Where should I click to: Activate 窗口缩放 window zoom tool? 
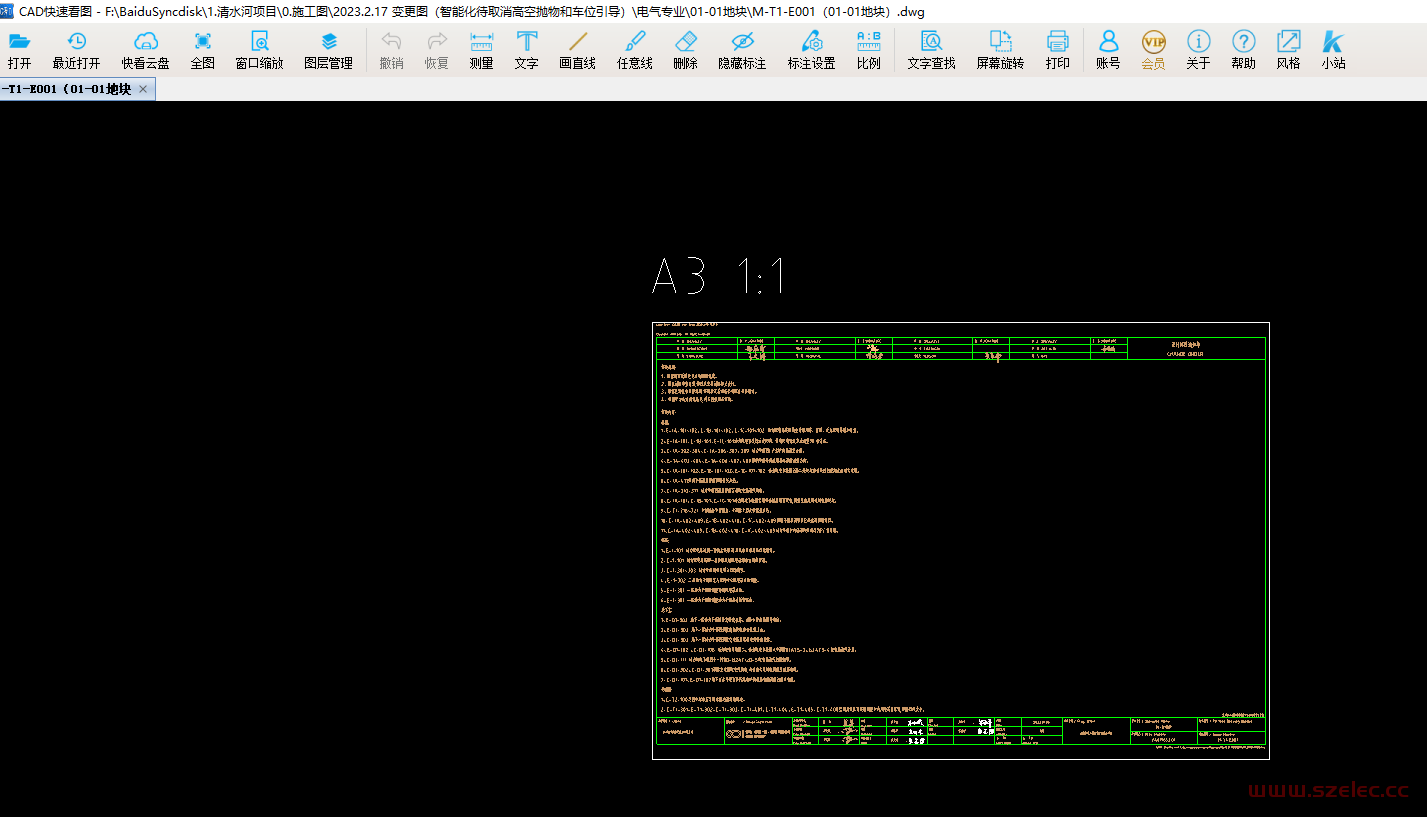260,50
